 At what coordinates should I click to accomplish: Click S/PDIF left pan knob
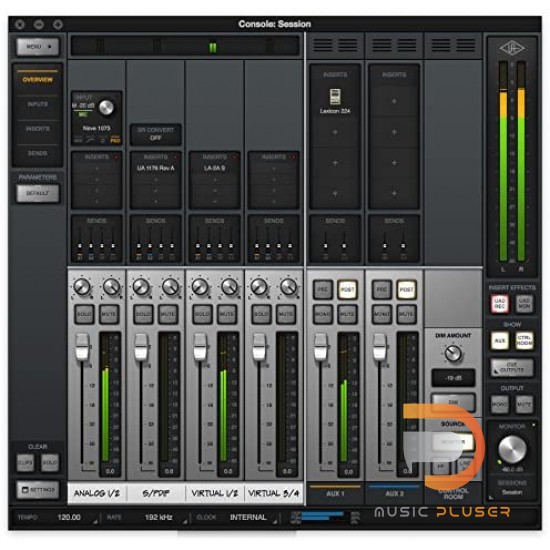click(141, 287)
